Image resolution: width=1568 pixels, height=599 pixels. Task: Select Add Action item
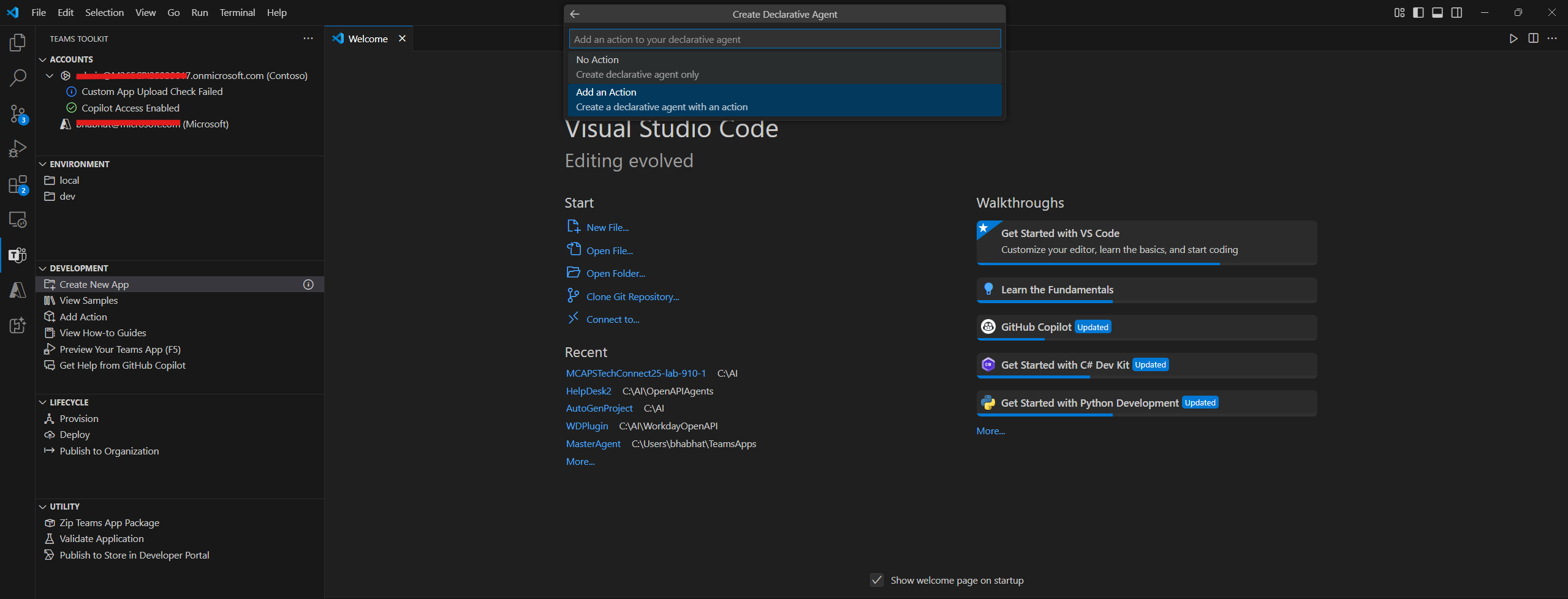click(83, 317)
